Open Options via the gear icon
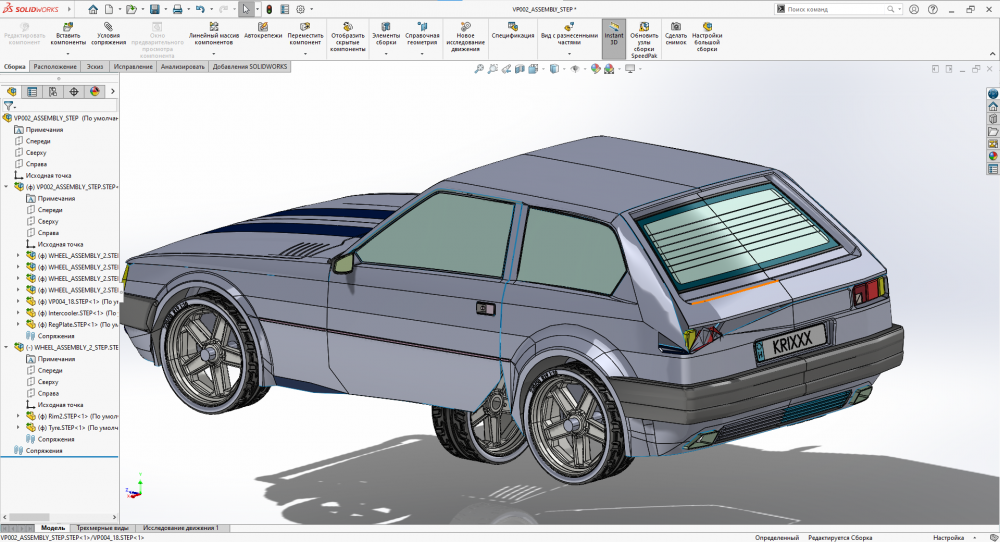This screenshot has height=542, width=1000. click(301, 9)
